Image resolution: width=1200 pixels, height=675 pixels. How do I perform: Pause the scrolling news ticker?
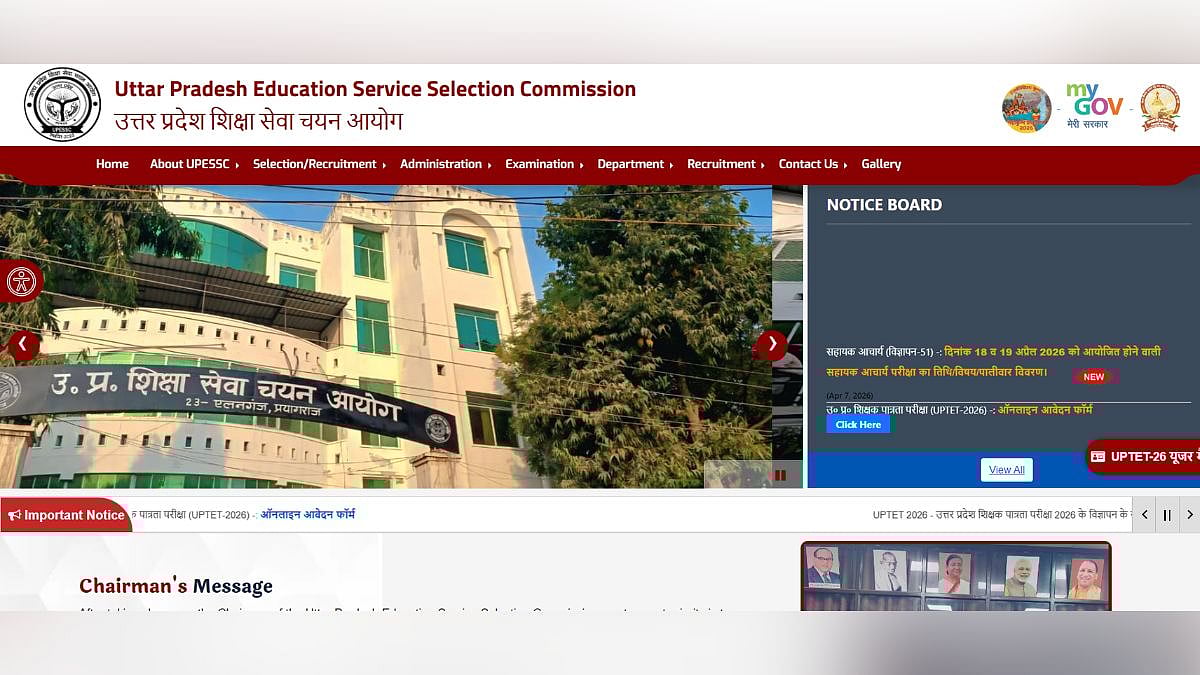[1166, 515]
